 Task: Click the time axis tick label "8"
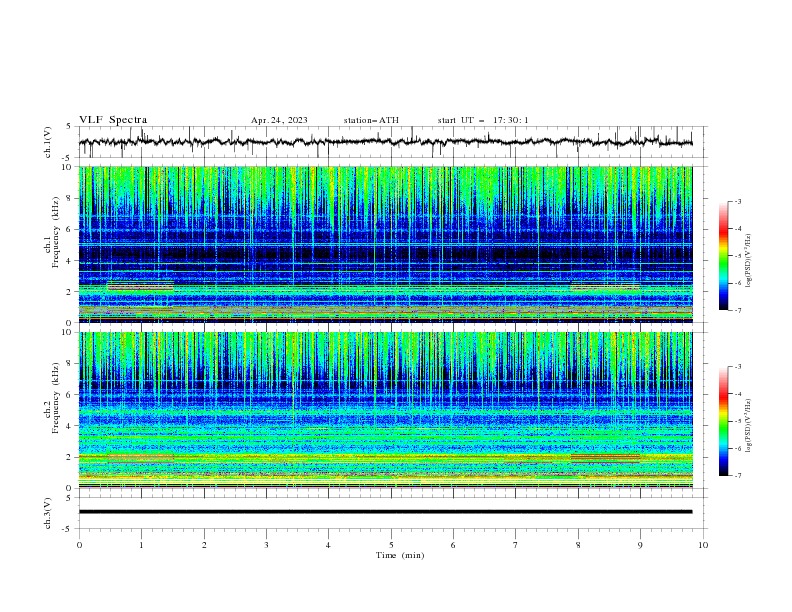coord(578,545)
